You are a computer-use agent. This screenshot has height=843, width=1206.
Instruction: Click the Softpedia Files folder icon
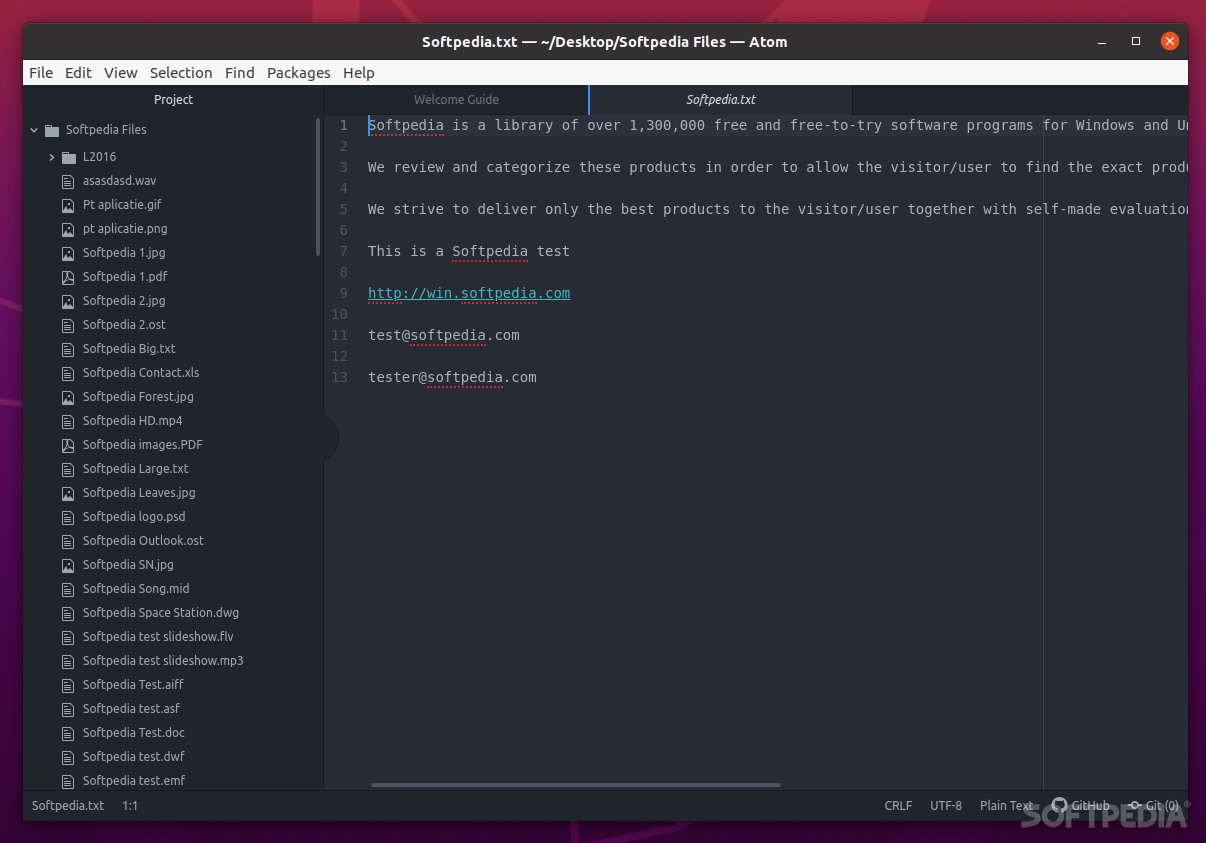pyautogui.click(x=52, y=130)
